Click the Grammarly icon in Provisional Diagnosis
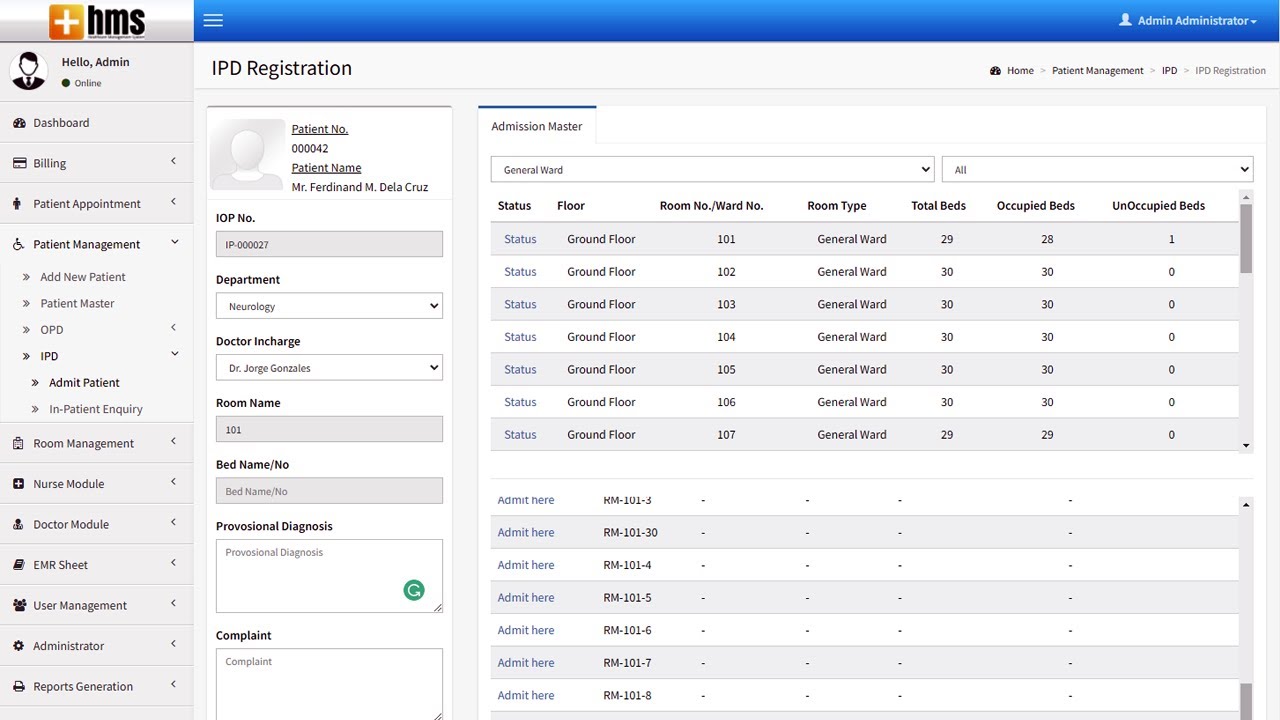The image size is (1280, 720). pyautogui.click(x=414, y=590)
